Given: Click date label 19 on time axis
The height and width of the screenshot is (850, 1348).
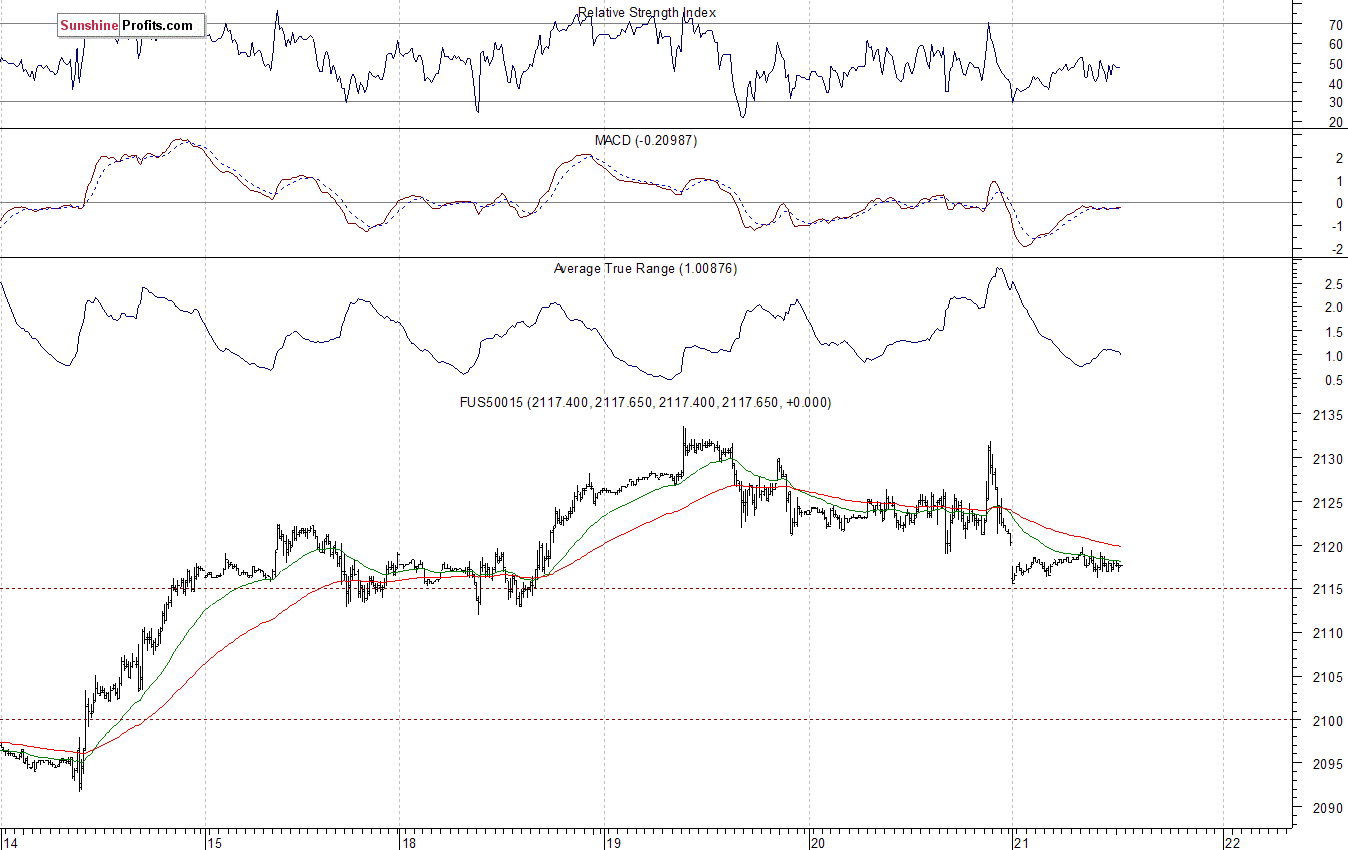Looking at the screenshot, I should (613, 842).
